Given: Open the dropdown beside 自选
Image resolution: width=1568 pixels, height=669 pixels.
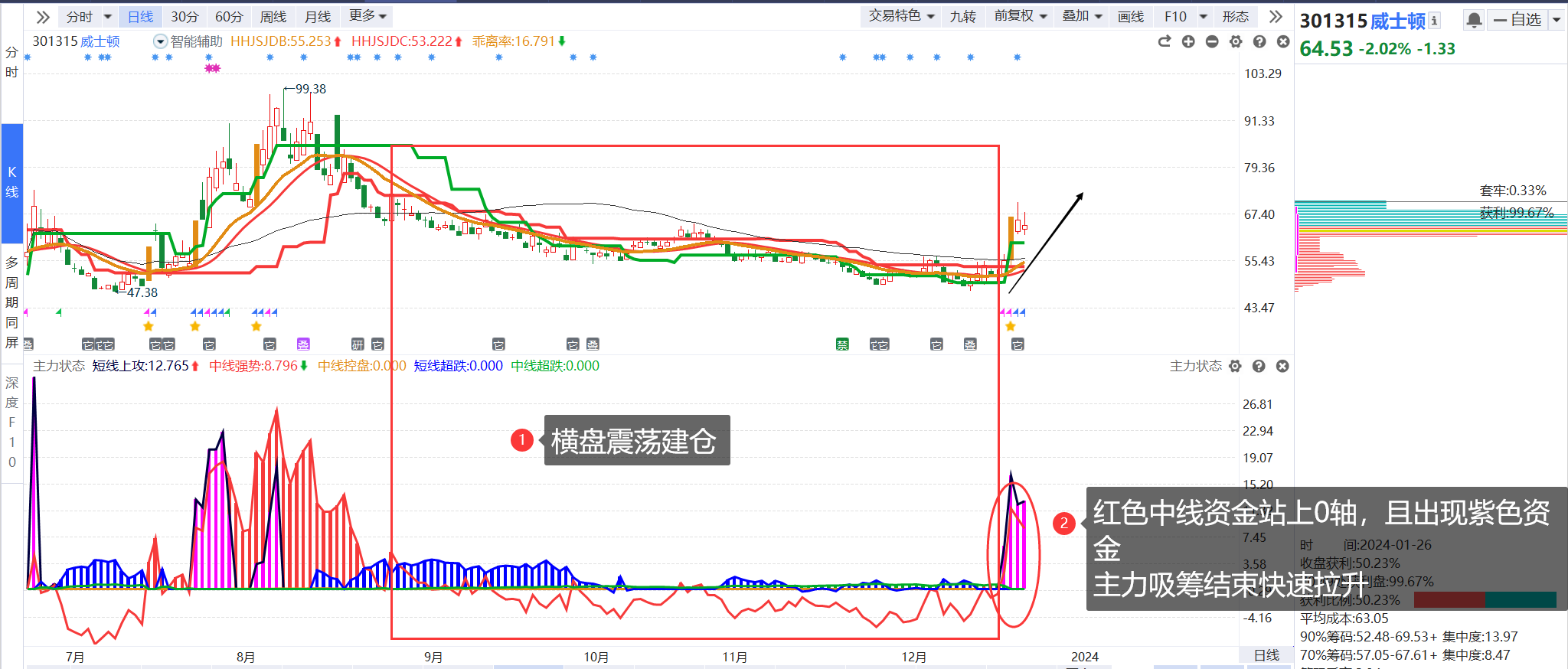Looking at the screenshot, I should [x=1557, y=20].
